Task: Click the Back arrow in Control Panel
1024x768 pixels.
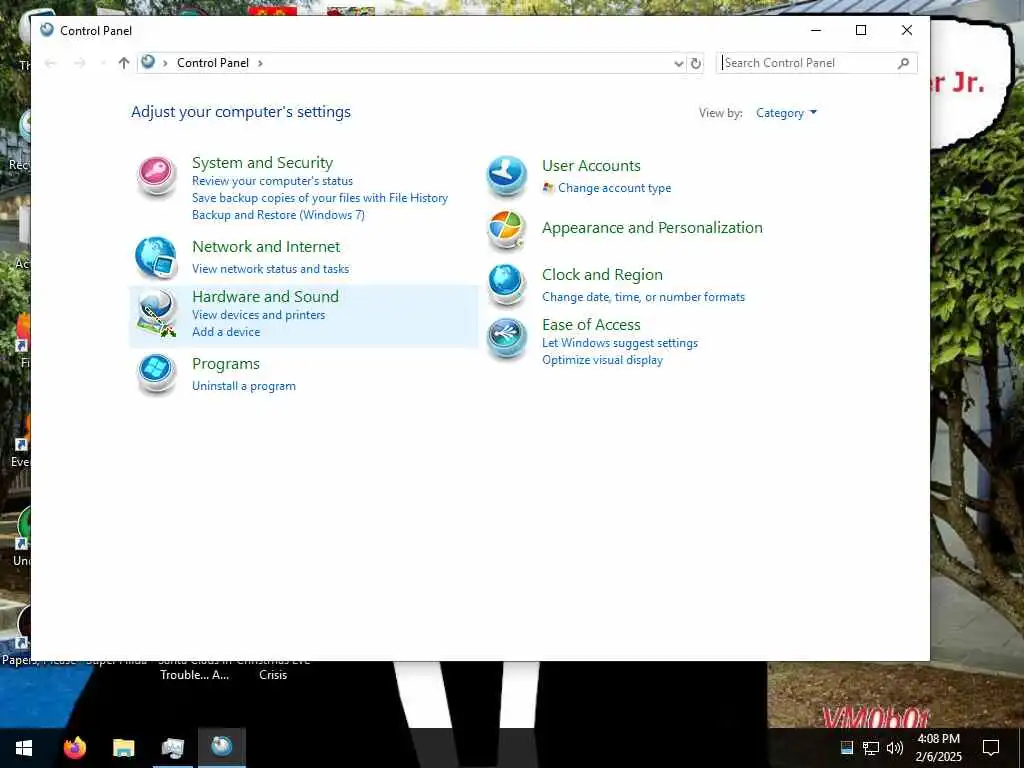Action: pos(50,63)
